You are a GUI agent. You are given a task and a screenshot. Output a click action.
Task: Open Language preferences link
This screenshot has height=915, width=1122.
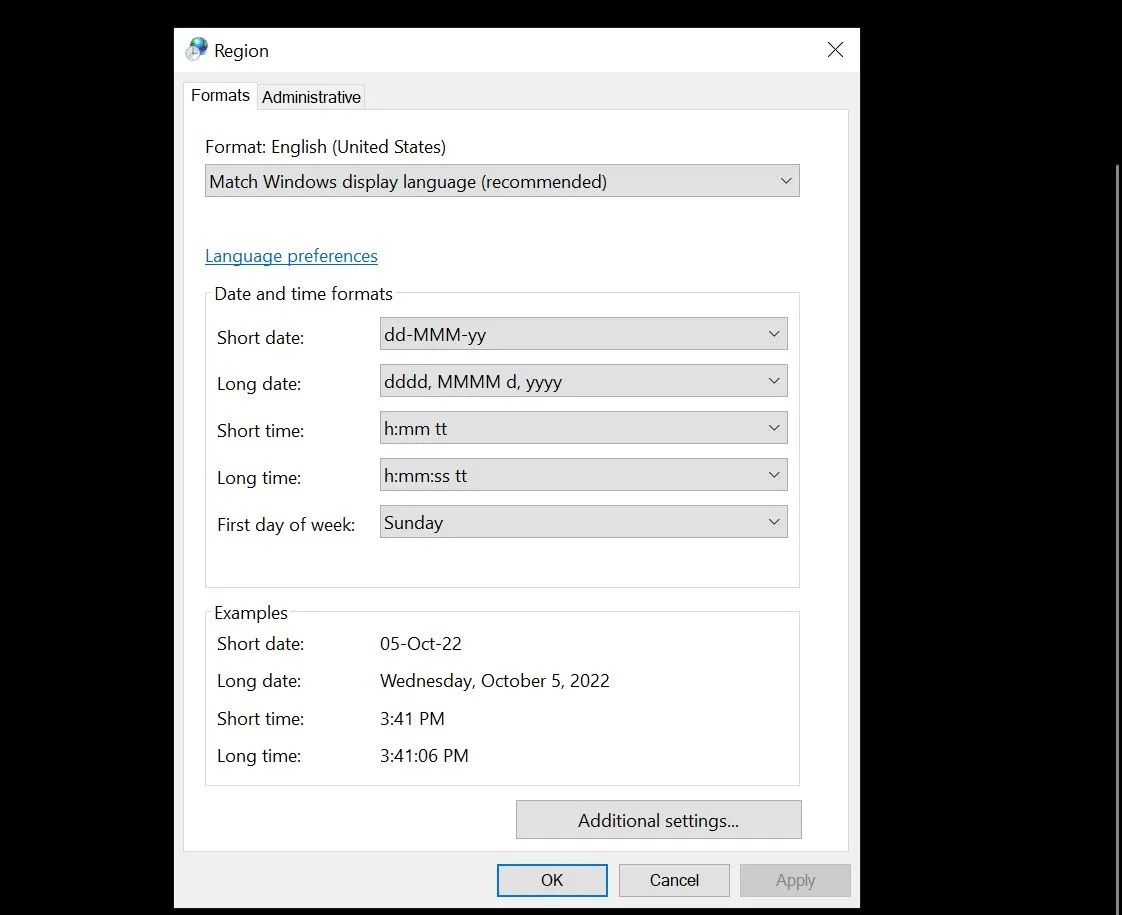291,255
